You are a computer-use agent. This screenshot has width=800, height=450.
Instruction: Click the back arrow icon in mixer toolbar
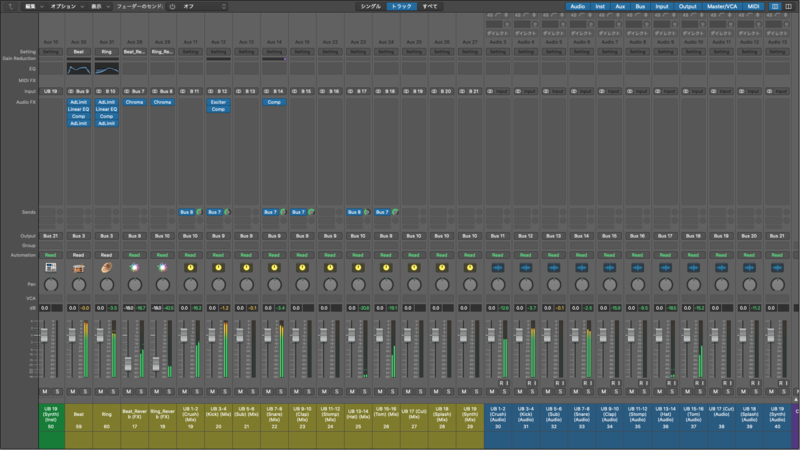coord(10,7)
